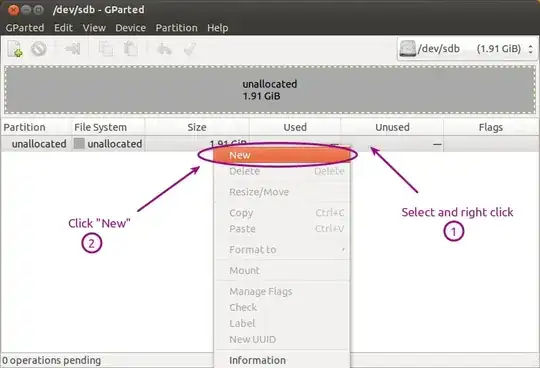Open the Edit menu
The height and width of the screenshot is (368, 540).
[x=63, y=28]
